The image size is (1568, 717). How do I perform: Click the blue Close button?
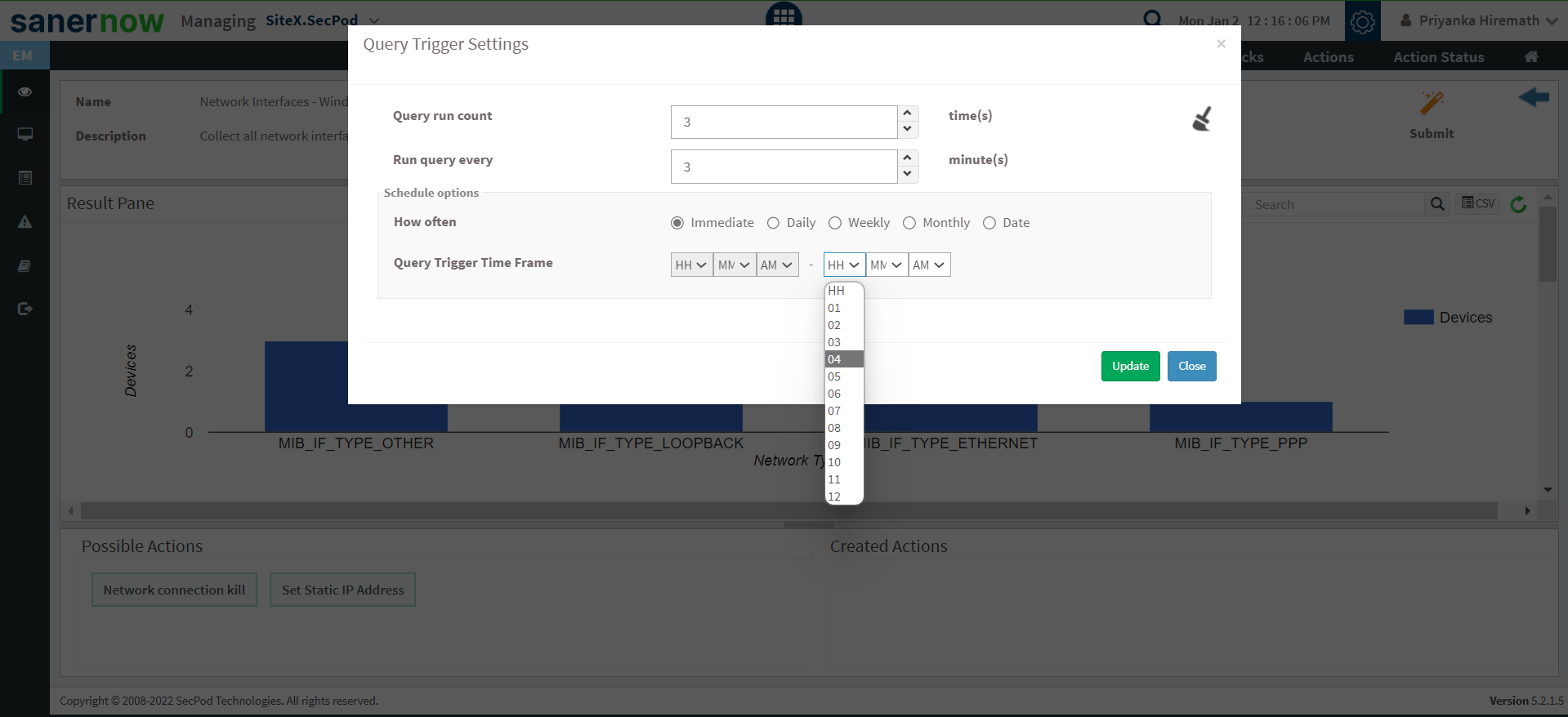pyautogui.click(x=1191, y=366)
